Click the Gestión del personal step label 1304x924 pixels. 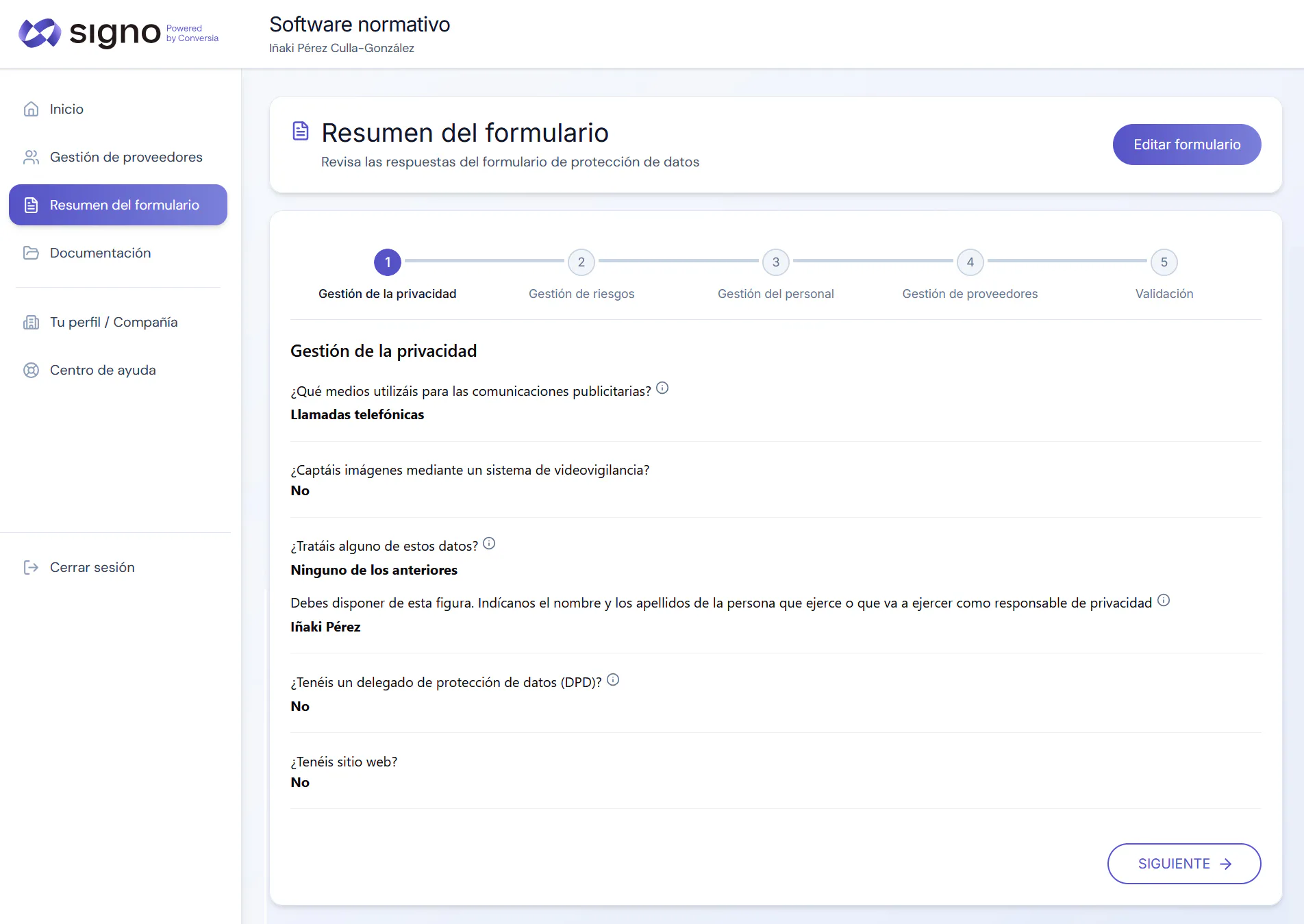[x=776, y=294]
